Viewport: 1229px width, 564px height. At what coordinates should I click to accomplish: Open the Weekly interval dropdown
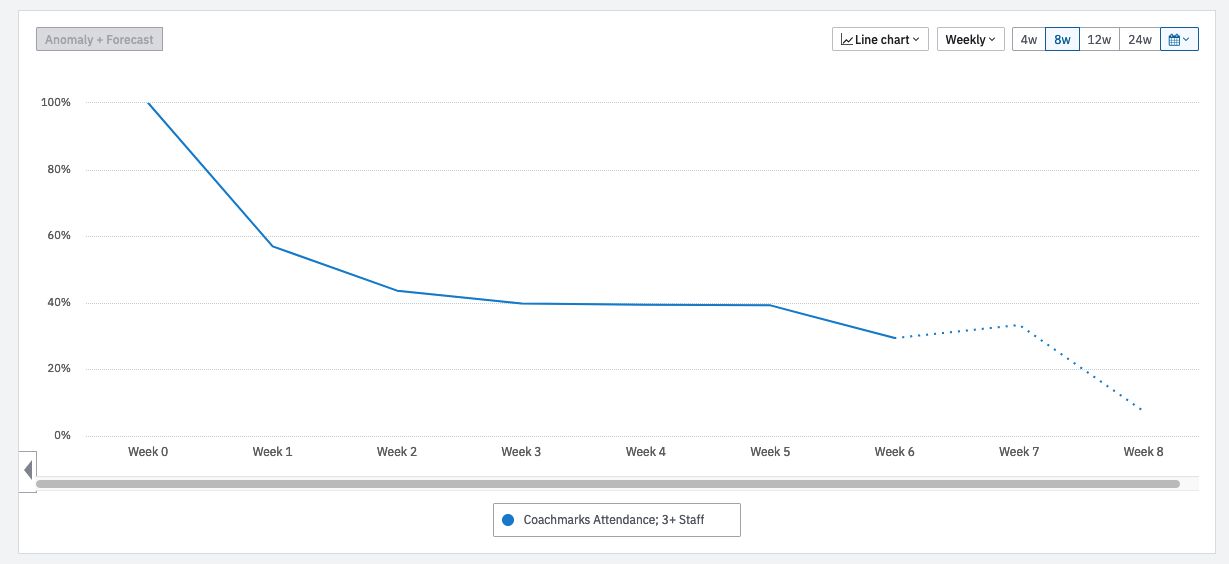[970, 39]
